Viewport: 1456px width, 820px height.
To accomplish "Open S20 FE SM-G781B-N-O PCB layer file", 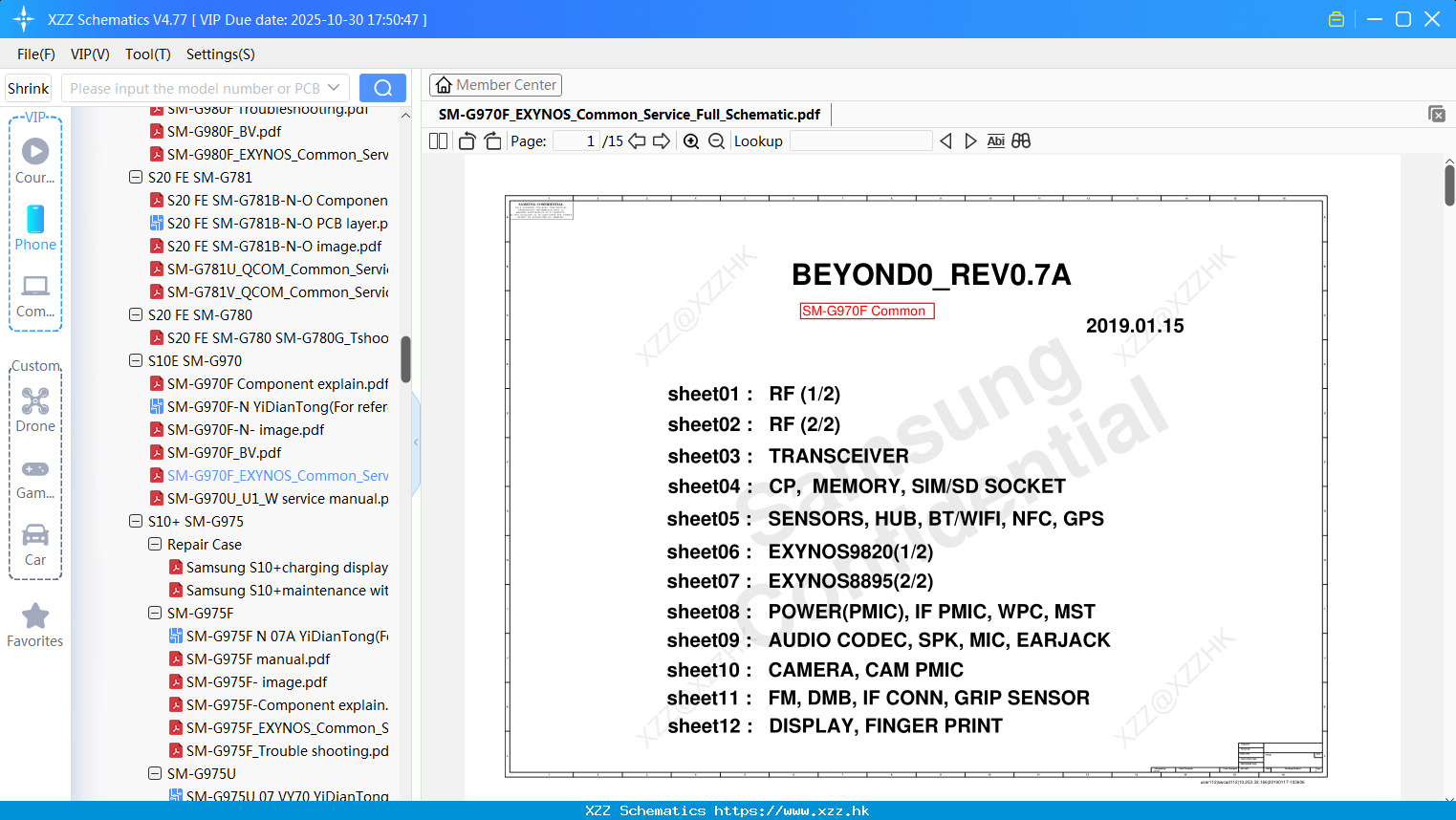I will coord(269,223).
